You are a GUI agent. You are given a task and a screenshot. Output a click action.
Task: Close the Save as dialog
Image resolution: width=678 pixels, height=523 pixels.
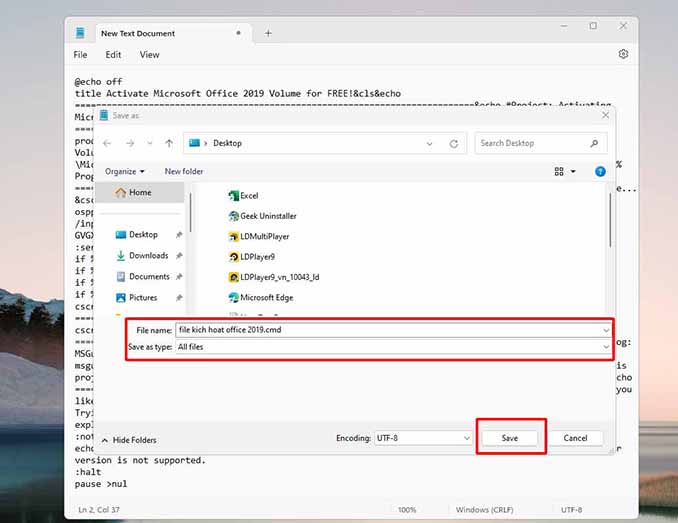tap(605, 115)
